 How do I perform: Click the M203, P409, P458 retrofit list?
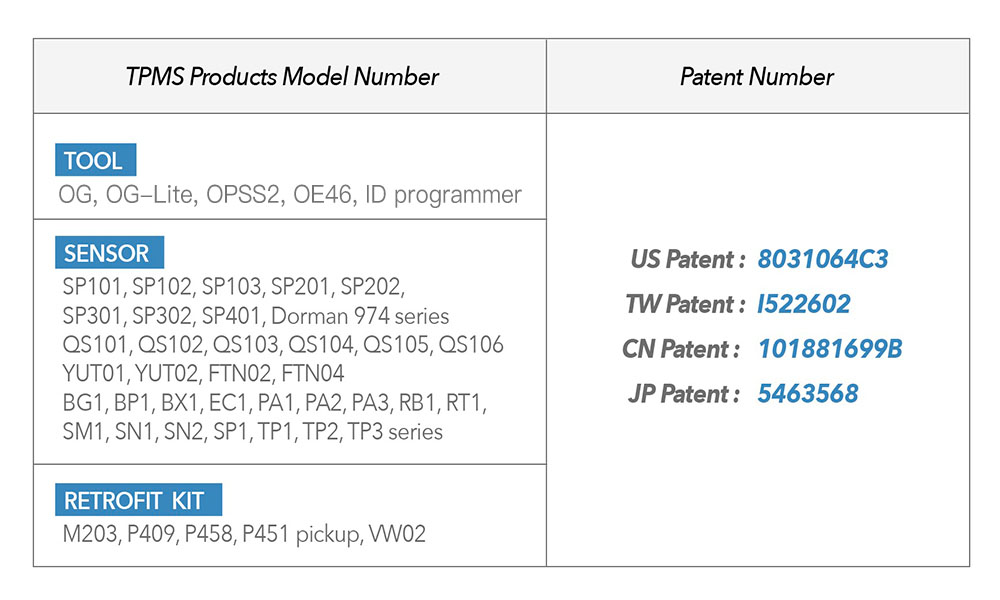[243, 534]
